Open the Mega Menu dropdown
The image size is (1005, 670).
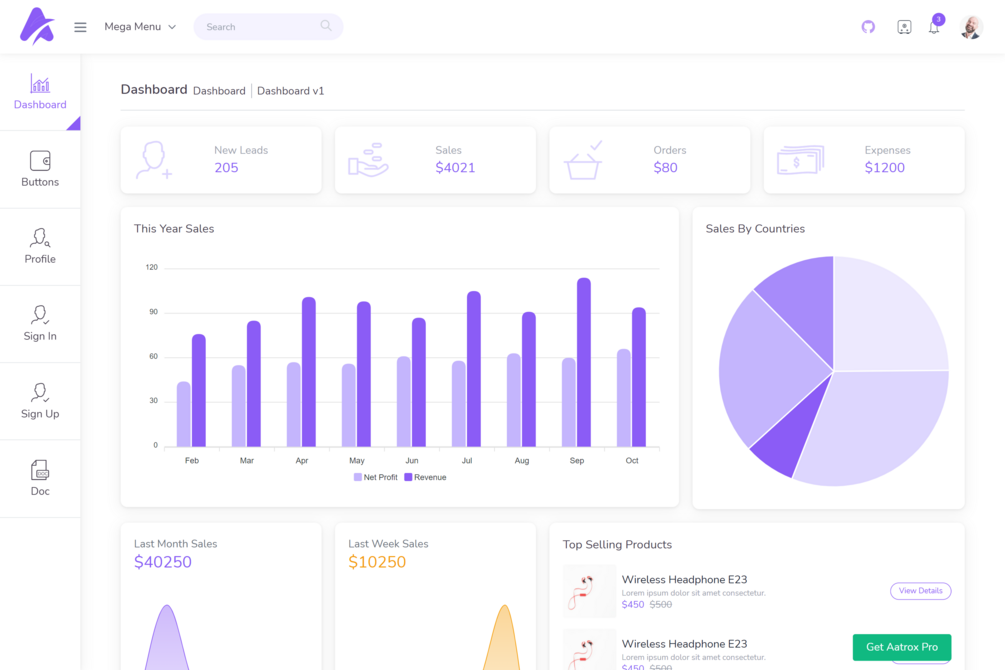pos(140,27)
